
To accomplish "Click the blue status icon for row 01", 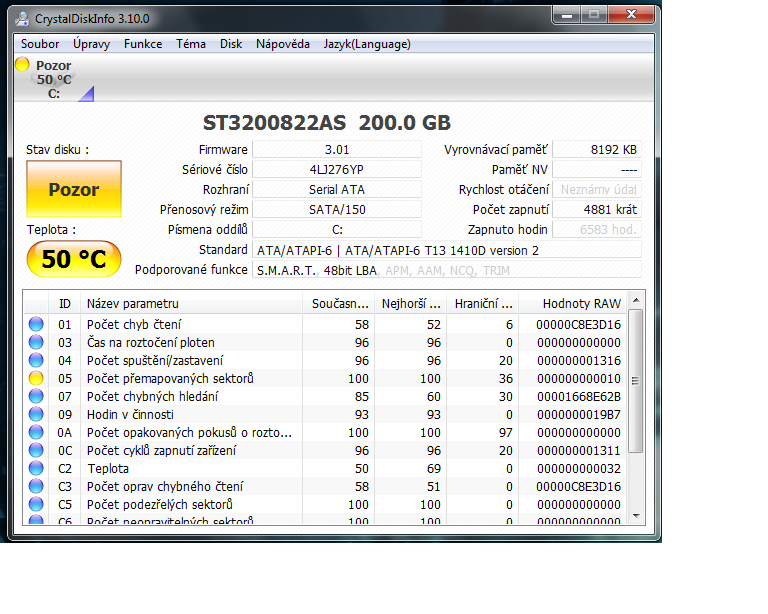I will 36,324.
